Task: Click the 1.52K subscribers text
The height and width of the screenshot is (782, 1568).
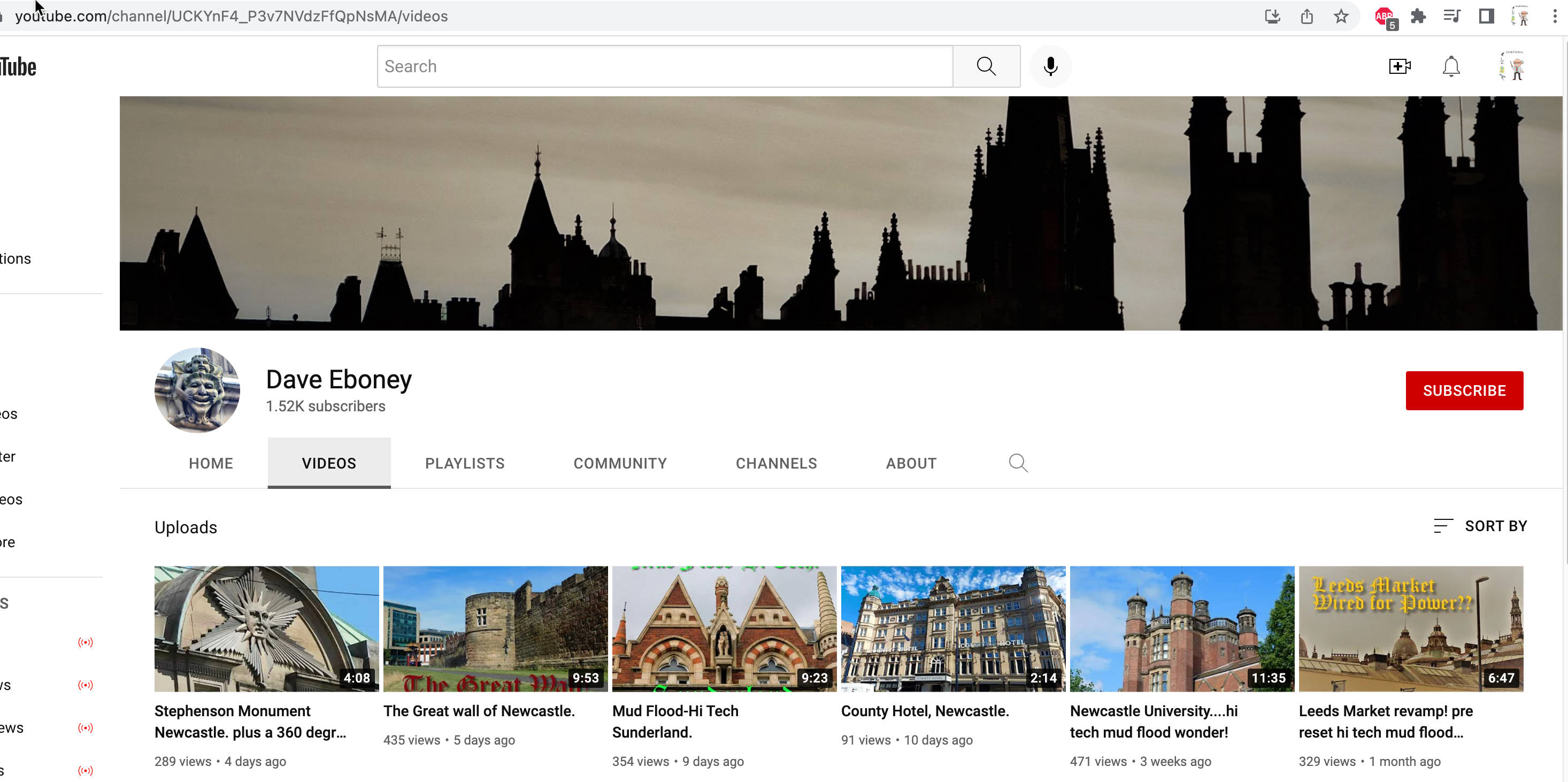Action: pos(325,406)
